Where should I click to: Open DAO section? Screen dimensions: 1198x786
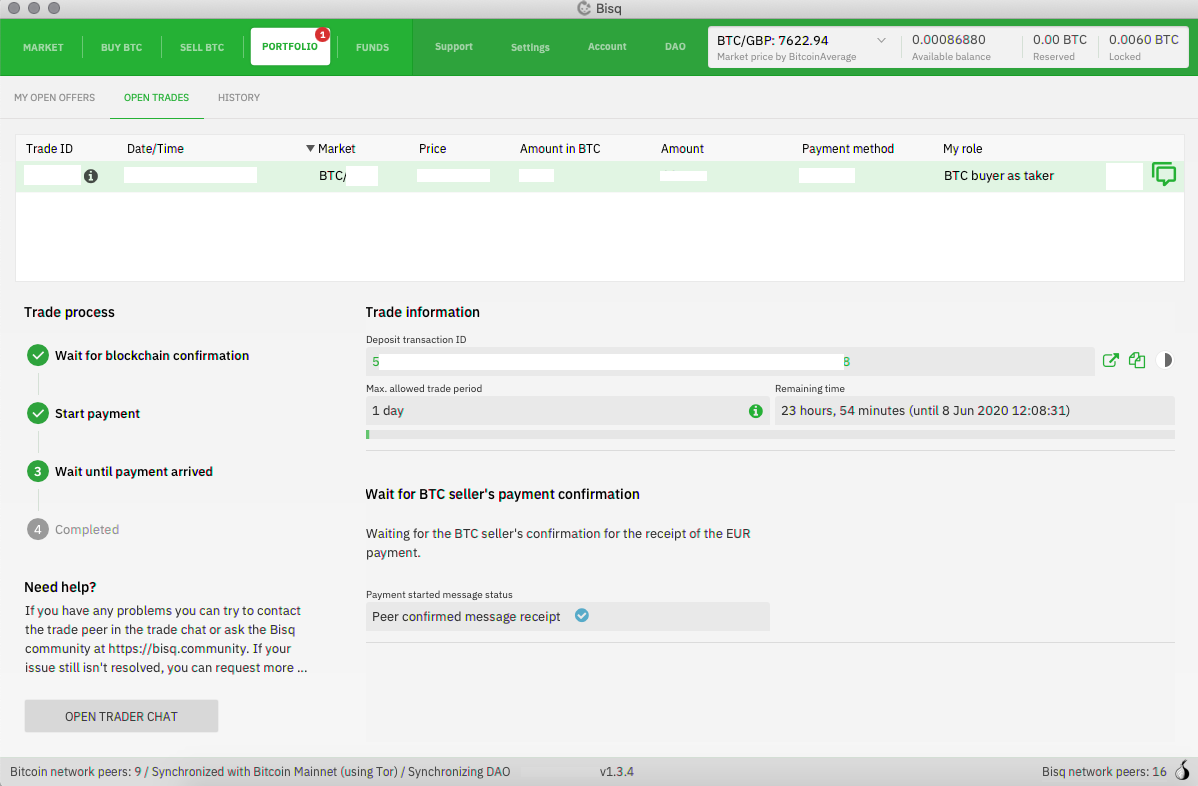click(x=675, y=47)
